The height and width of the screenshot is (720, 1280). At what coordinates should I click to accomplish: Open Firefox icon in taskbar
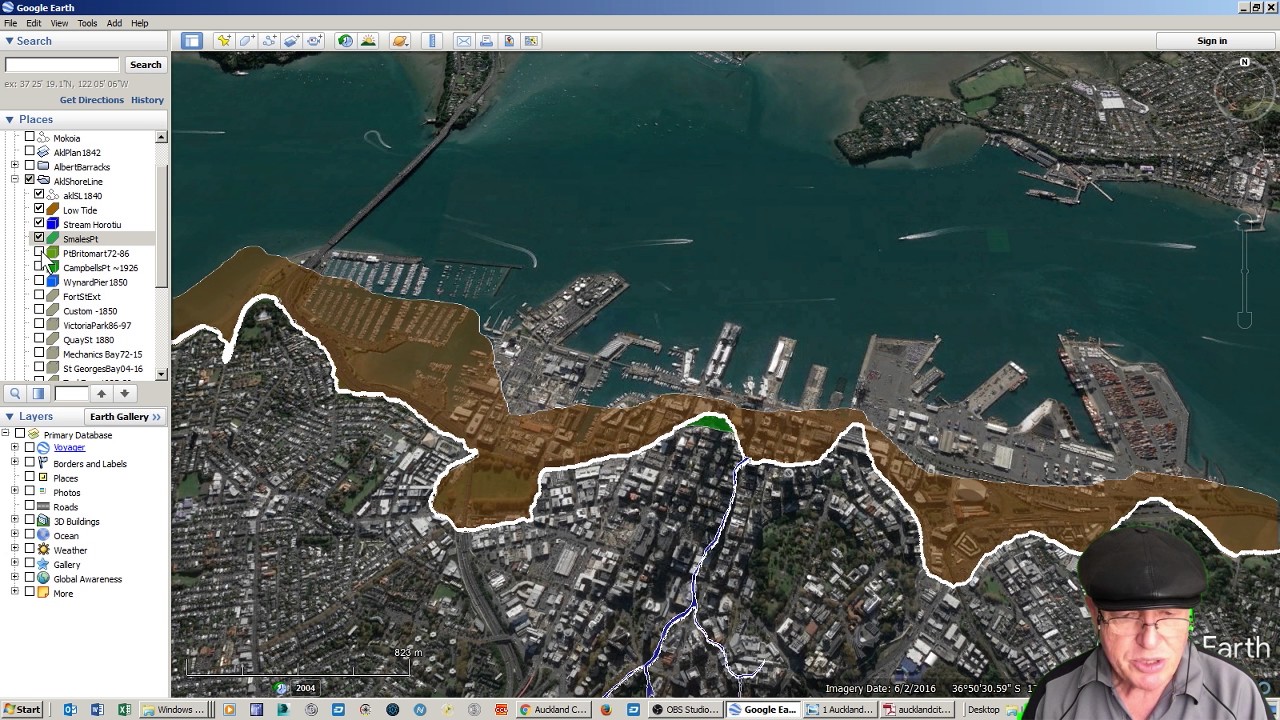(x=605, y=710)
